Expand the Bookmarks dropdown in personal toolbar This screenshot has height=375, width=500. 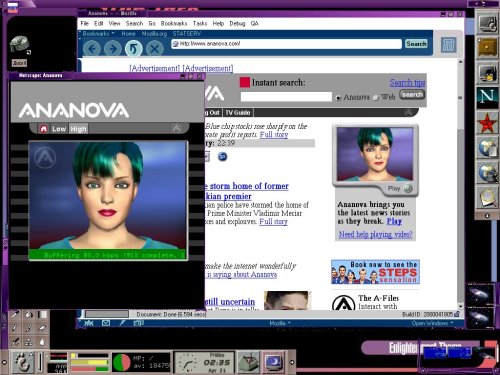99,34
